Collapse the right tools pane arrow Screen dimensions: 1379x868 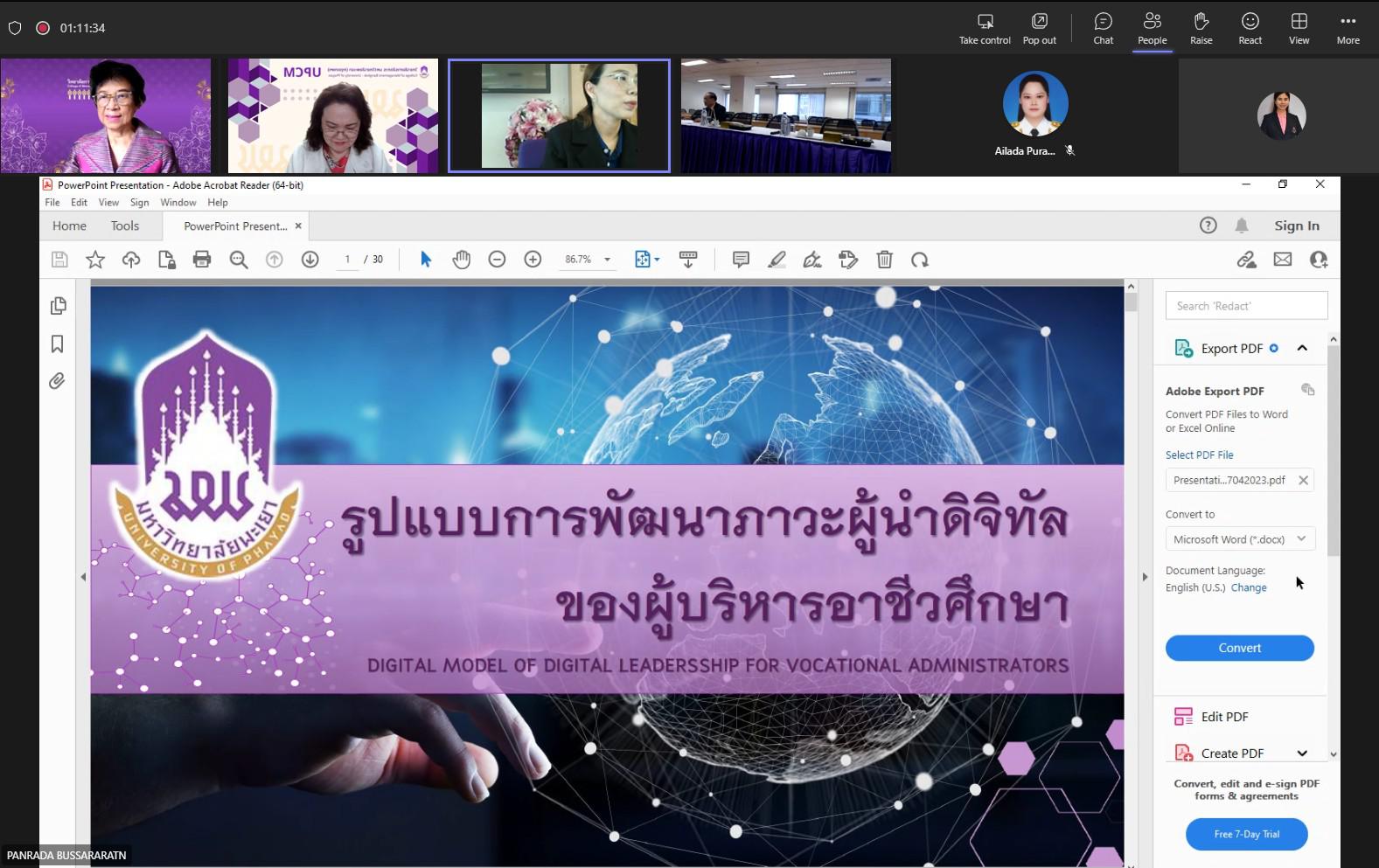[x=1145, y=577]
